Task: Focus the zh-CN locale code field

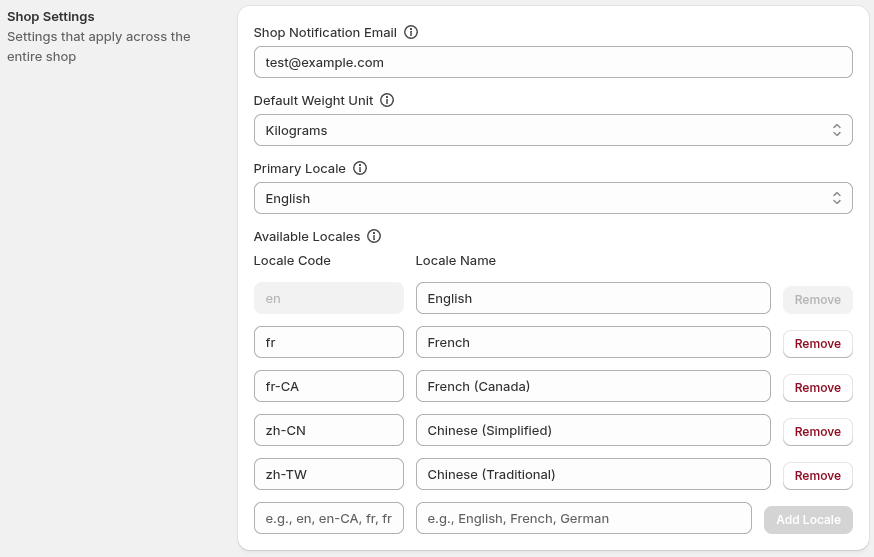Action: coord(329,430)
